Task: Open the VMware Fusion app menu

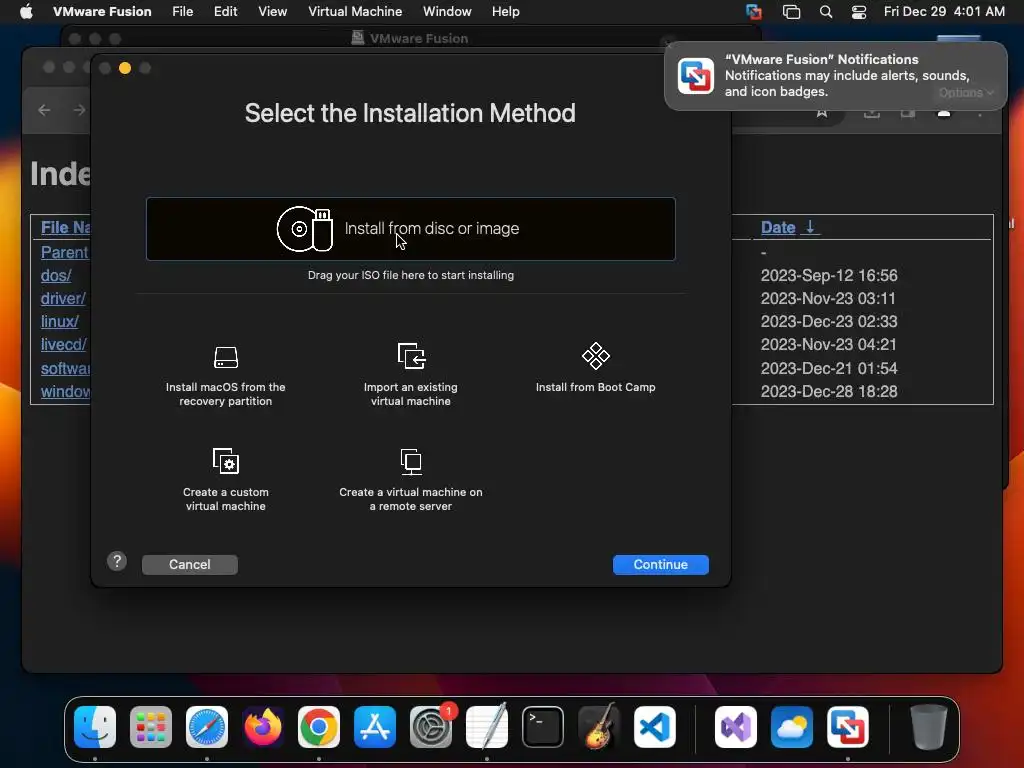Action: click(102, 11)
